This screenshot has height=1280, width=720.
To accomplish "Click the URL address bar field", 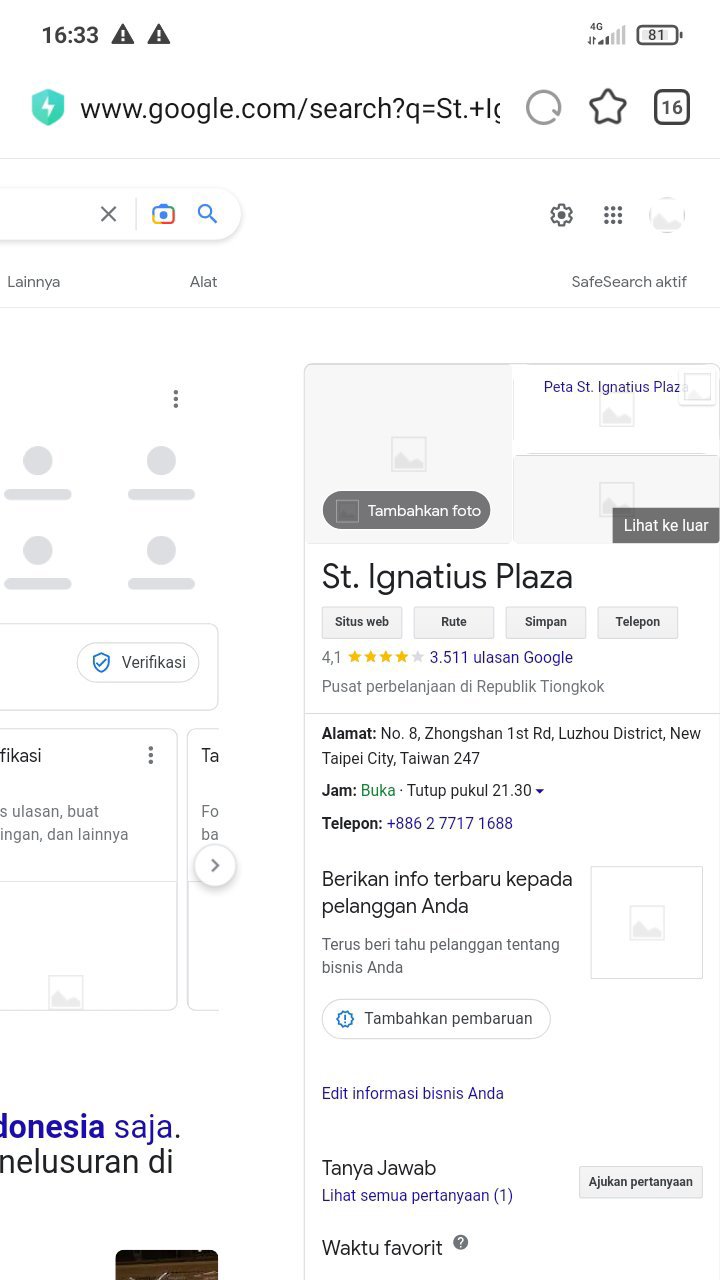I will tap(290, 108).
